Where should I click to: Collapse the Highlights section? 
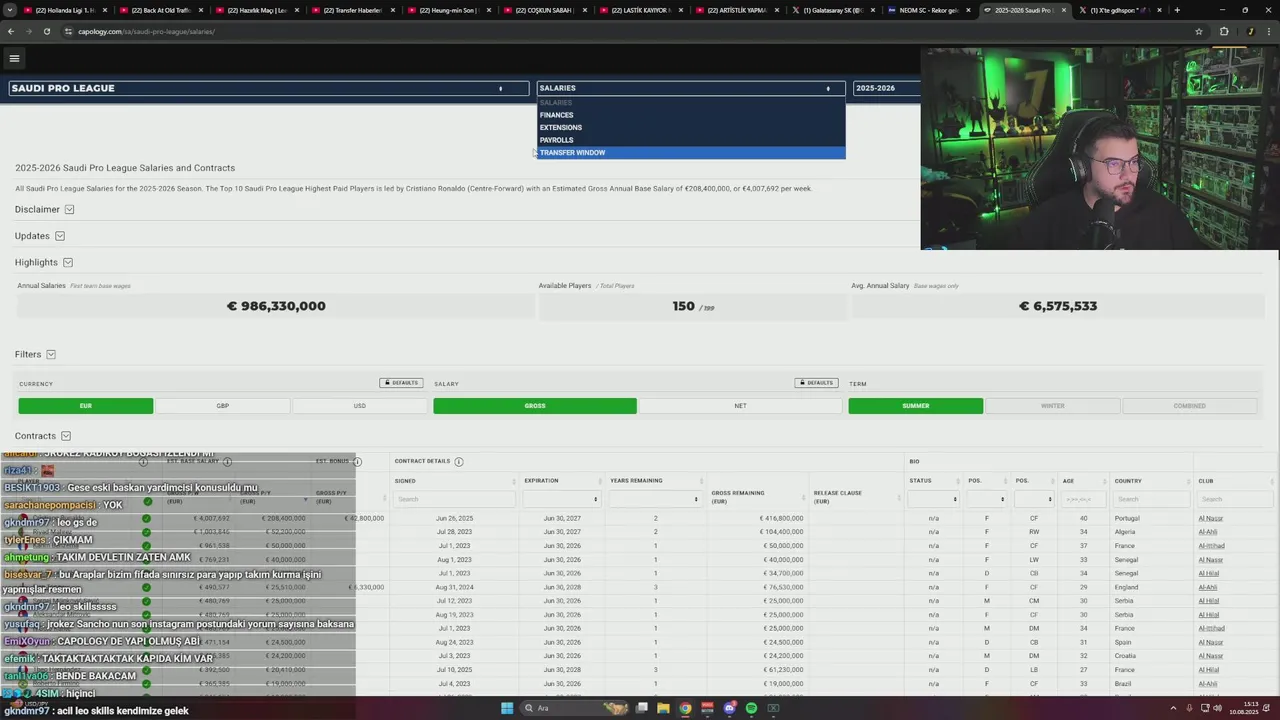[68, 262]
